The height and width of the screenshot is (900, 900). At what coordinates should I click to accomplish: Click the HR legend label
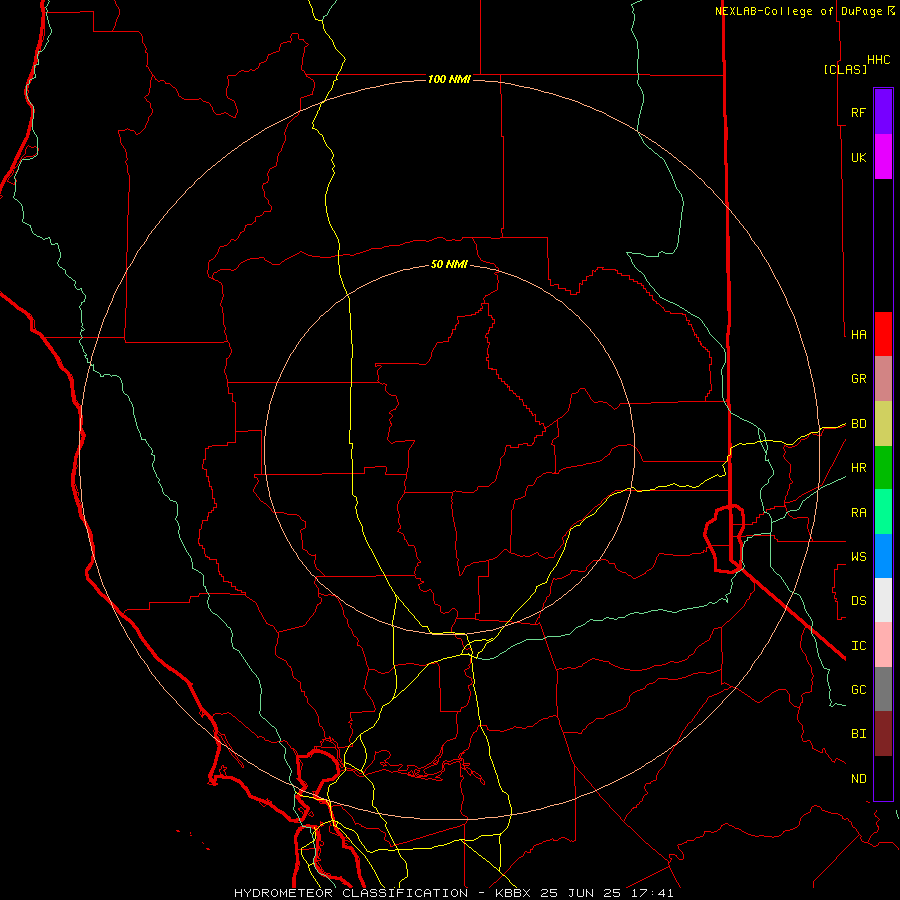coord(858,468)
